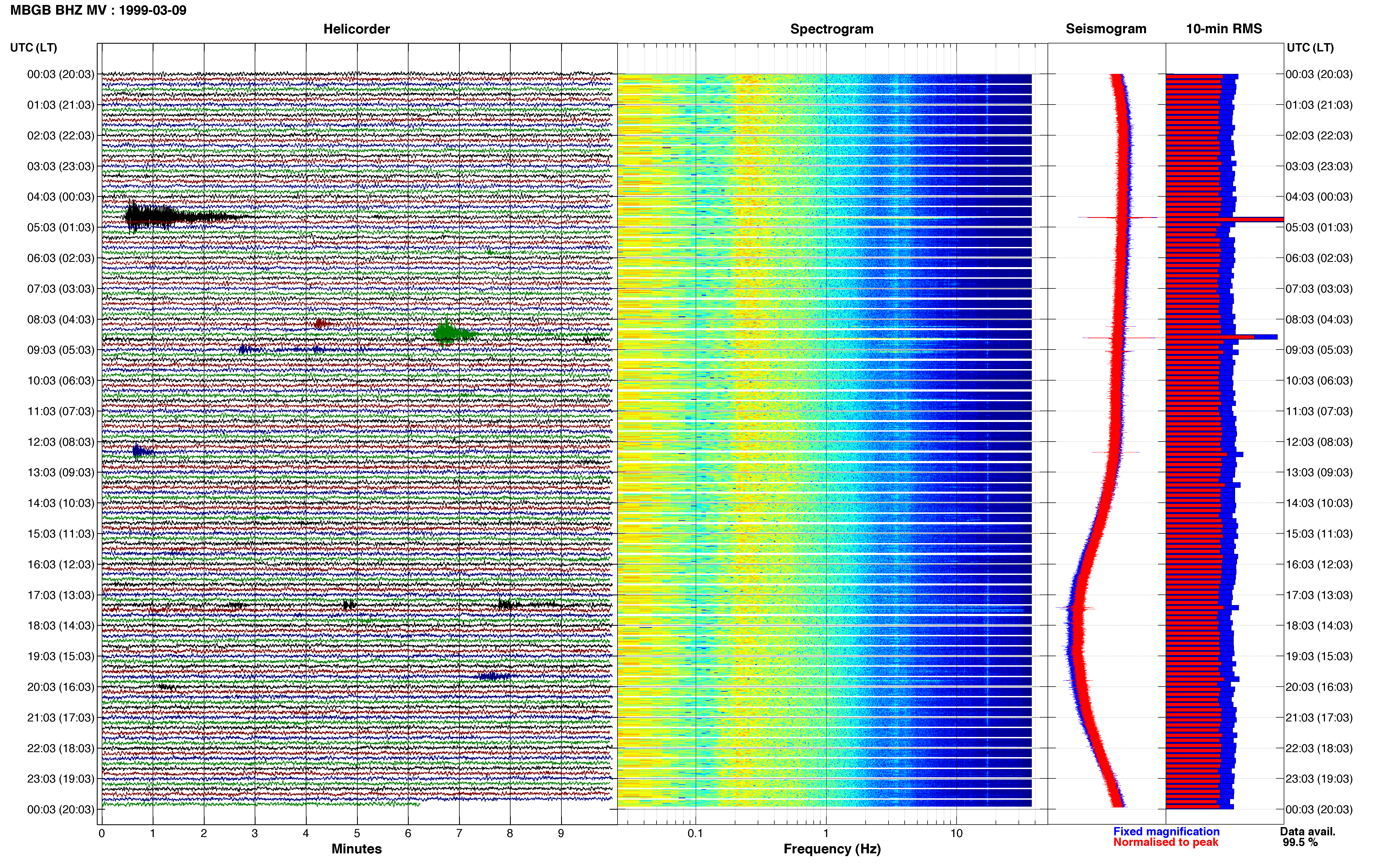Click minute tick label '5' on helicorder axis
The width and height of the screenshot is (1388, 868).
(357, 833)
